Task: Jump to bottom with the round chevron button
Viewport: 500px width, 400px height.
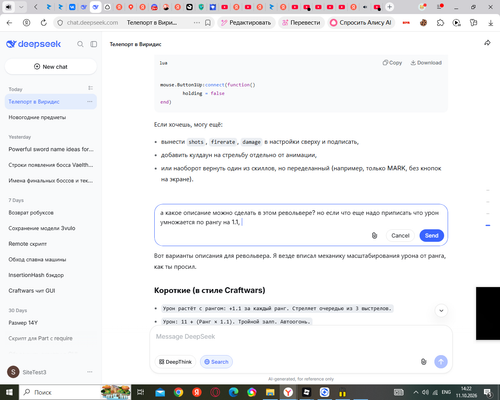Action: (441, 311)
